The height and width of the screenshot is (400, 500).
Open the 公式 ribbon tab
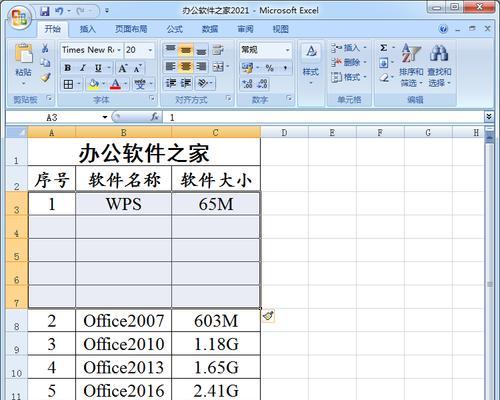(x=175, y=29)
